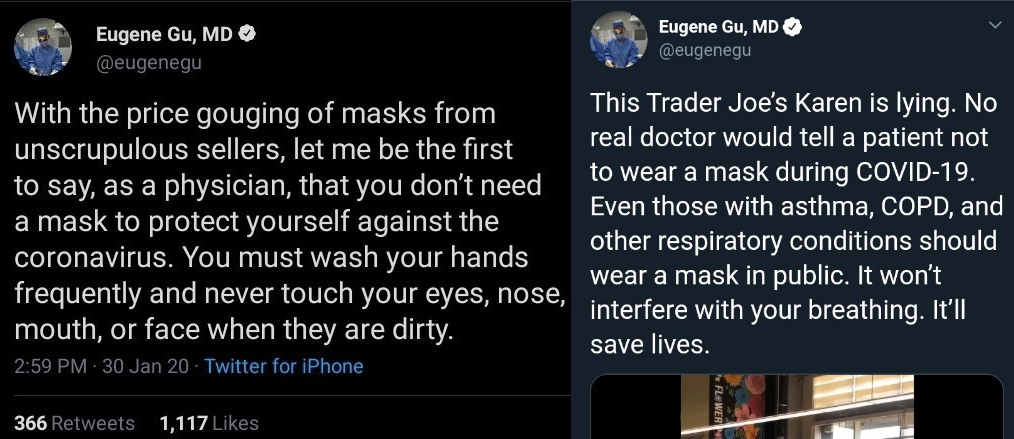The width and height of the screenshot is (1014, 439).
Task: View the 366 Retweets list
Action: click(x=75, y=423)
